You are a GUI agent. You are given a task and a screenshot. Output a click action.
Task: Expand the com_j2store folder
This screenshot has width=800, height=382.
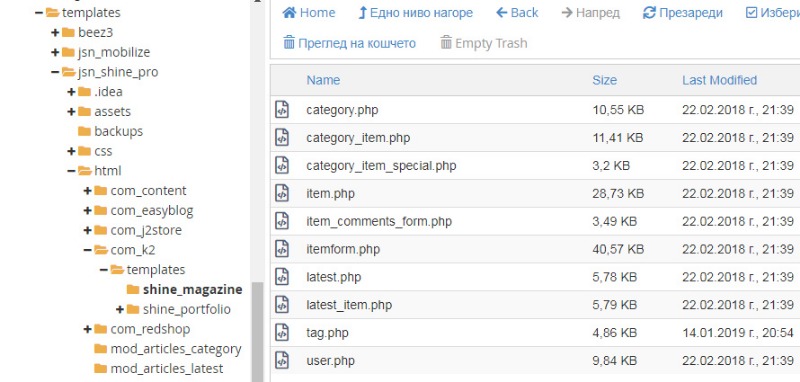[87, 230]
